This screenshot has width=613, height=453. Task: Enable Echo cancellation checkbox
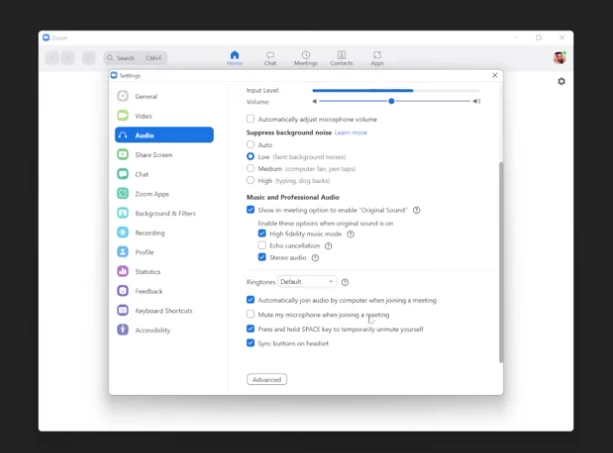262,245
